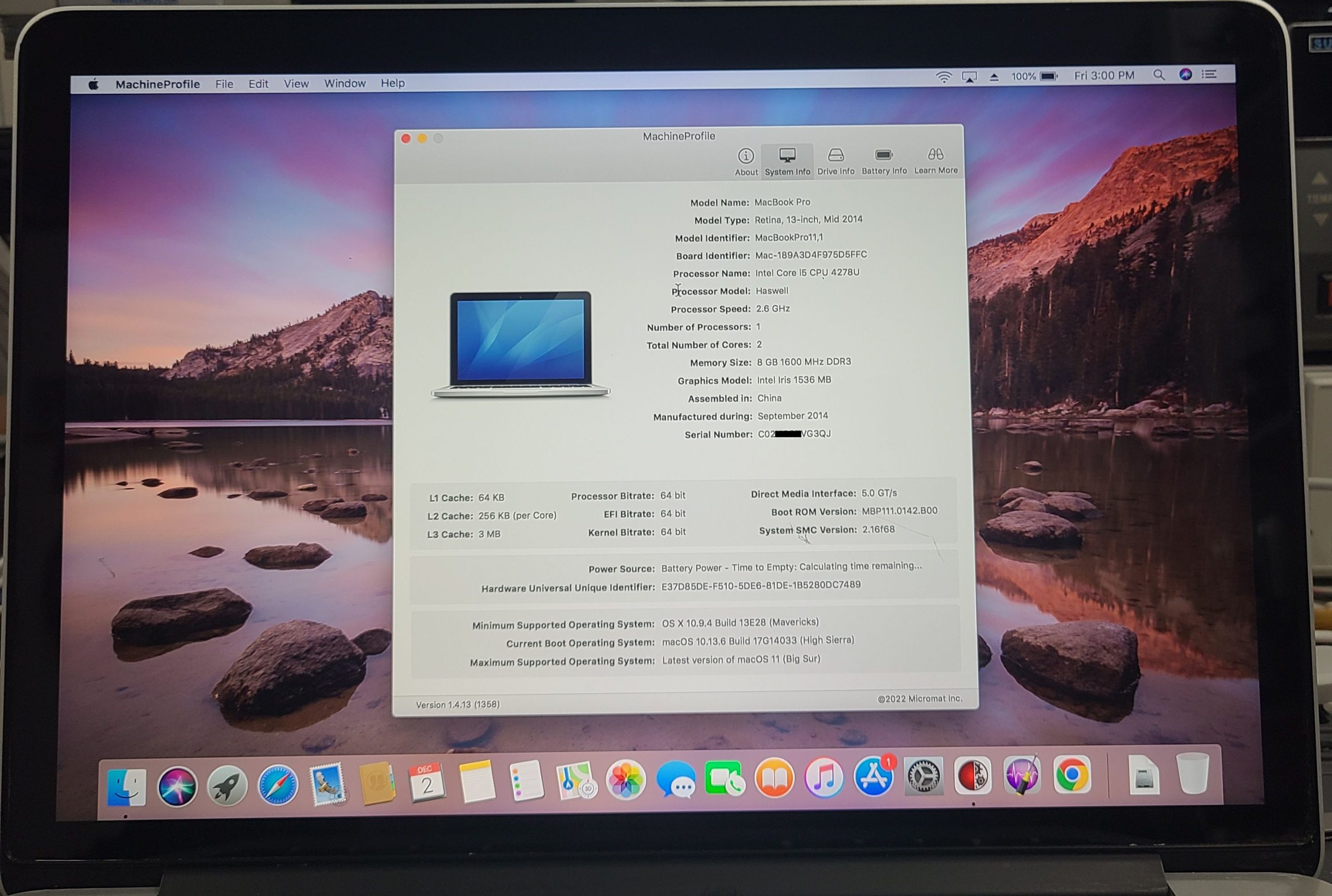Viewport: 1332px width, 896px height.
Task: Click the Board Identifier value Mac-189A3D4F975D5FFC
Action: click(x=811, y=255)
